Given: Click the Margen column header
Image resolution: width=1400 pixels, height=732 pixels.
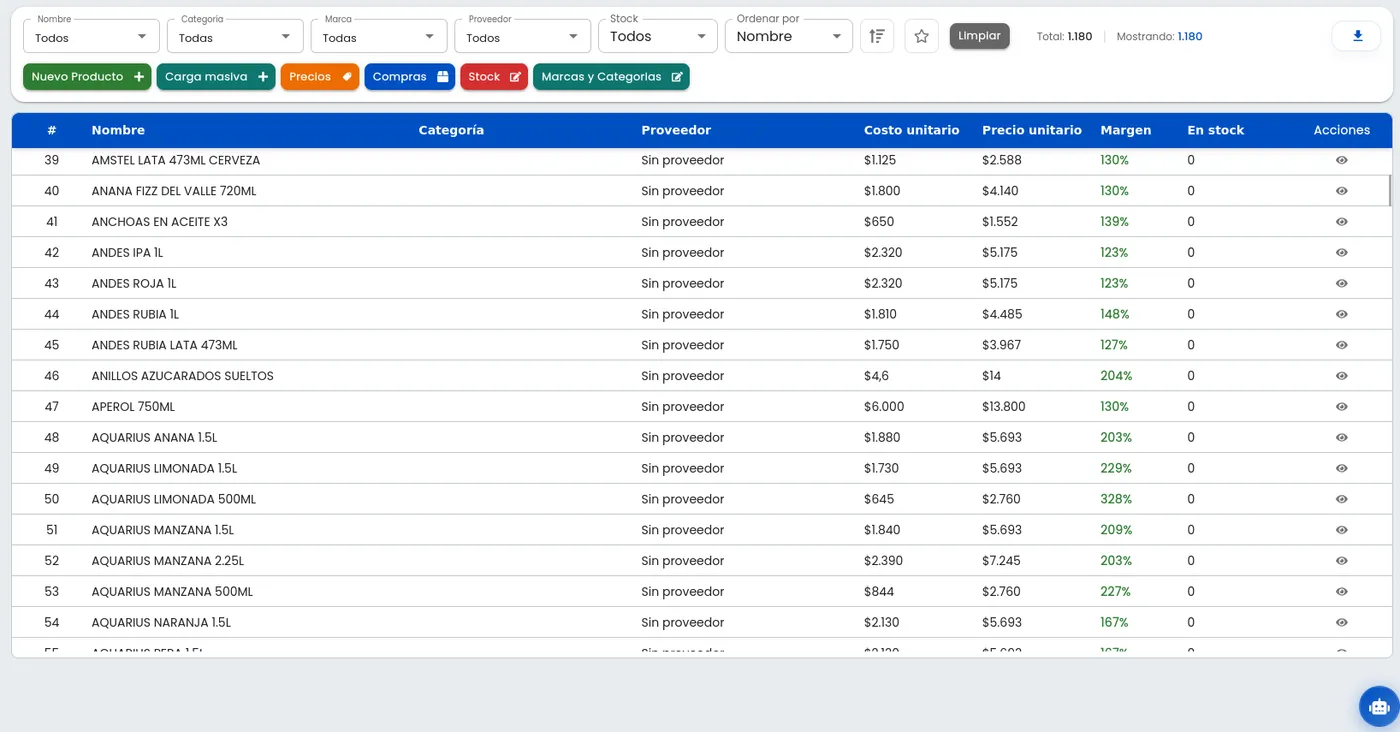Looking at the screenshot, I should point(1125,130).
